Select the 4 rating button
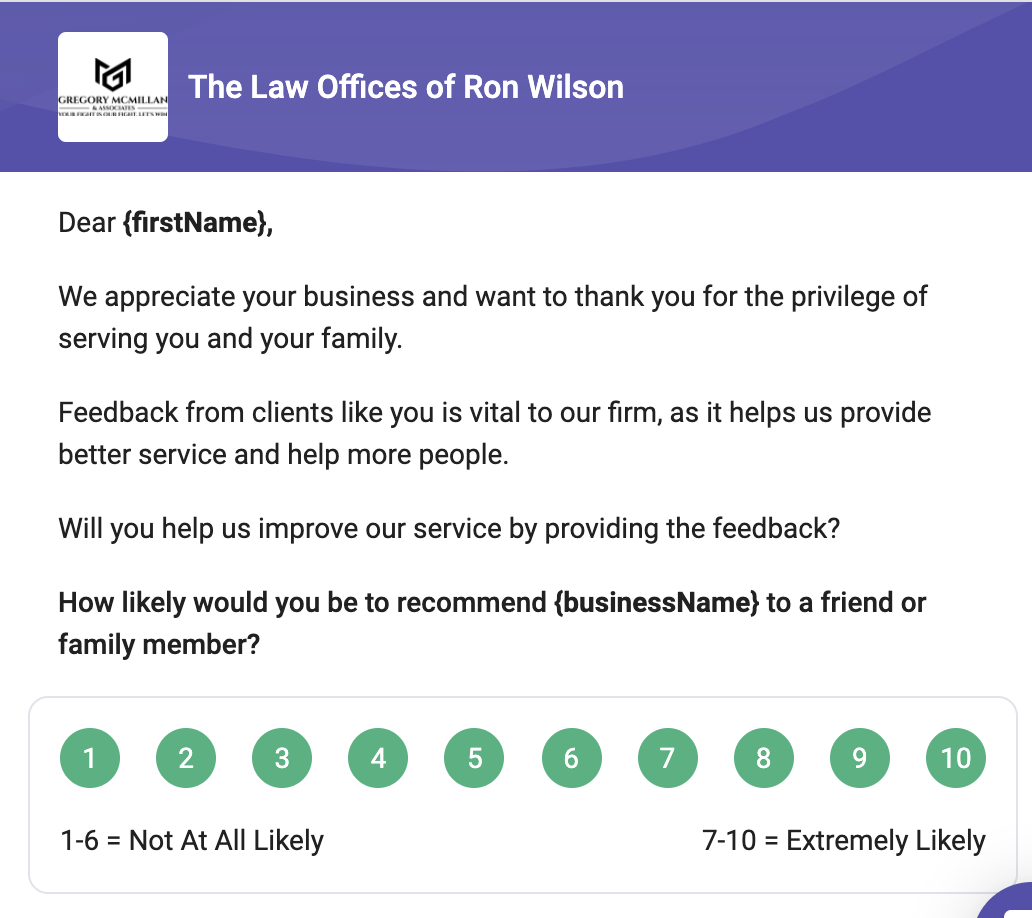The height and width of the screenshot is (918, 1032). 378,758
